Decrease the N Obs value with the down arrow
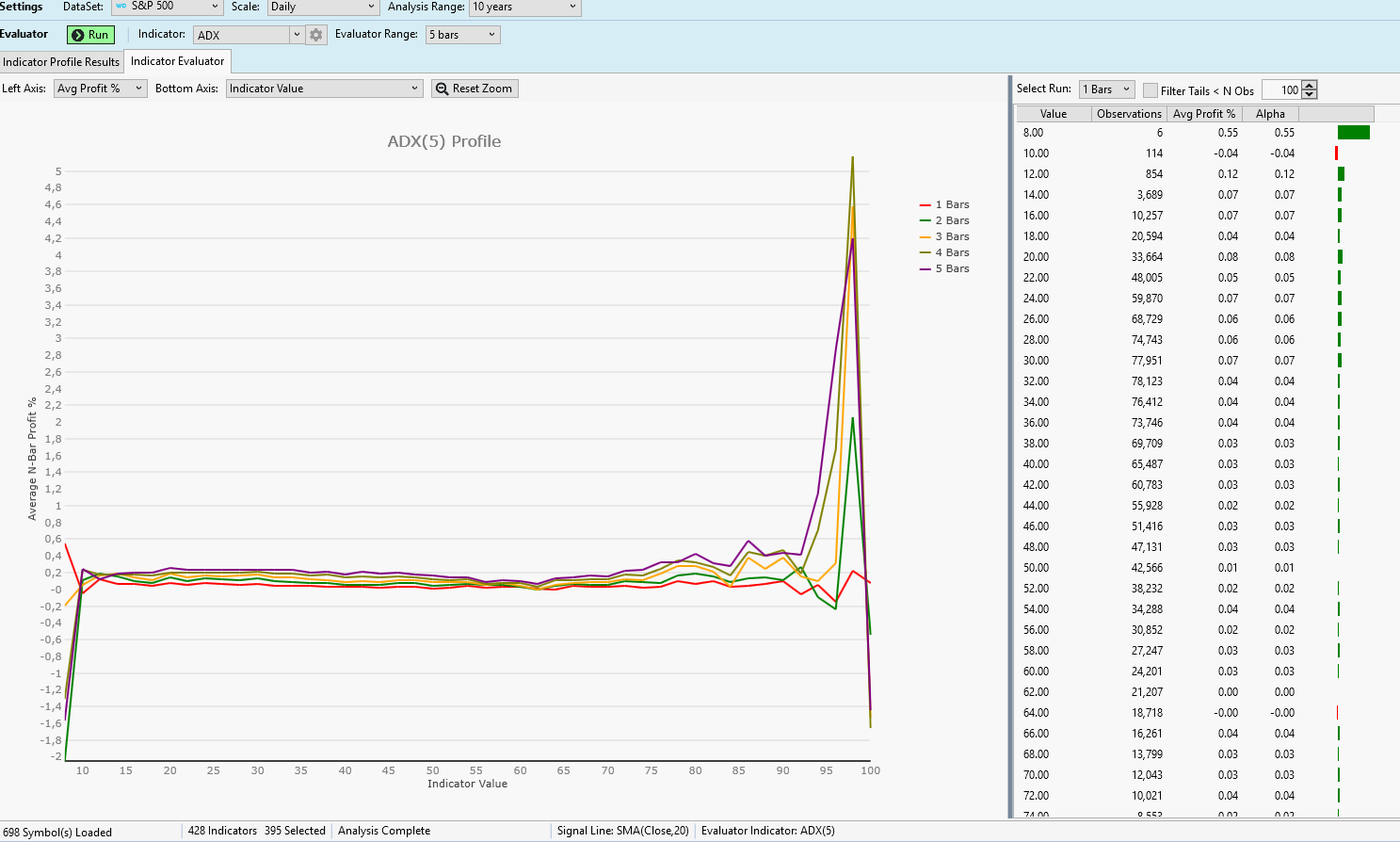This screenshot has height=842, width=1400. [x=1309, y=94]
